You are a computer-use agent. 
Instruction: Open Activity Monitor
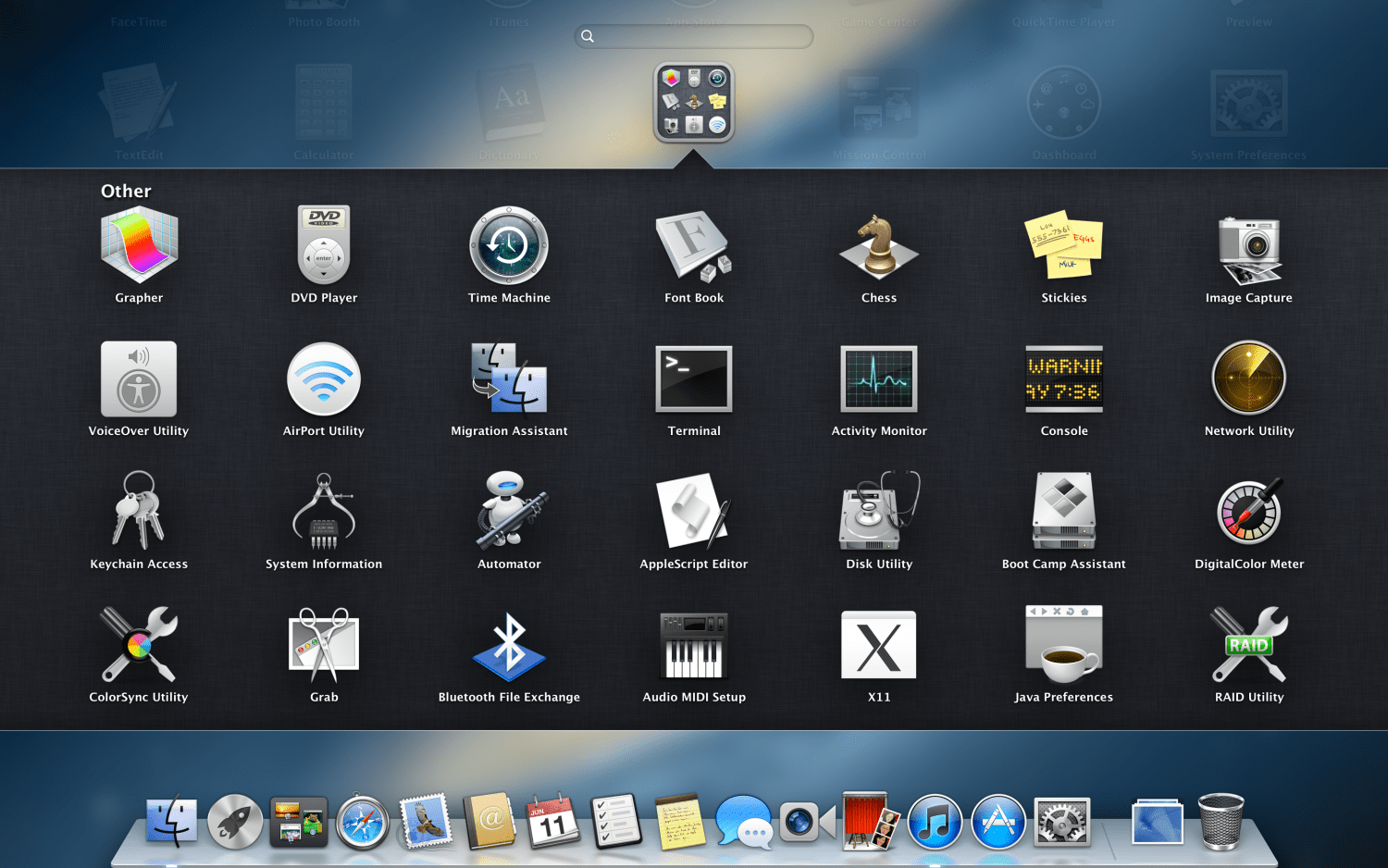(879, 379)
